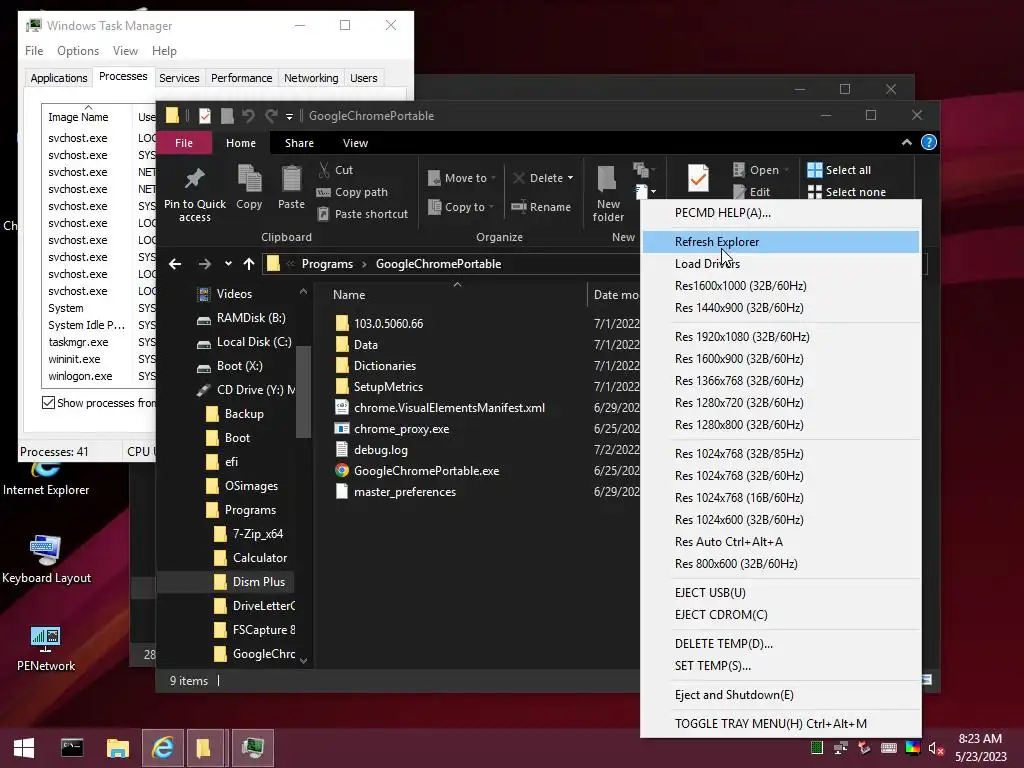Open the recent locations dropdown chevron
1024x768 pixels.
[x=228, y=264]
